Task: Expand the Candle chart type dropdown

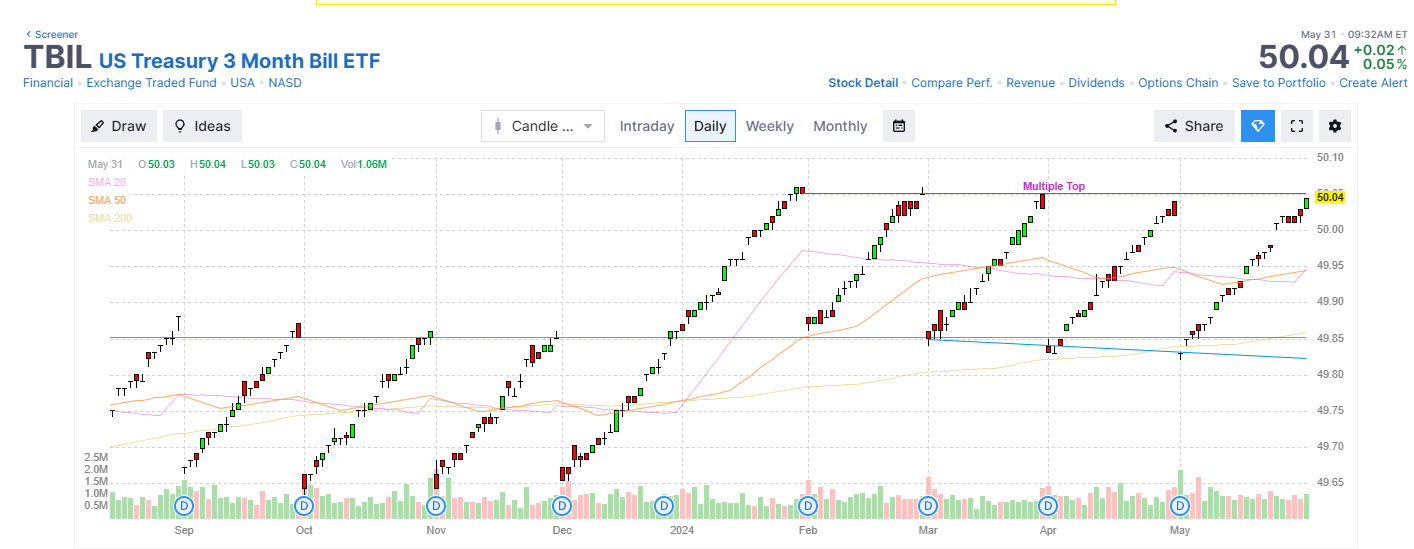Action: 543,126
